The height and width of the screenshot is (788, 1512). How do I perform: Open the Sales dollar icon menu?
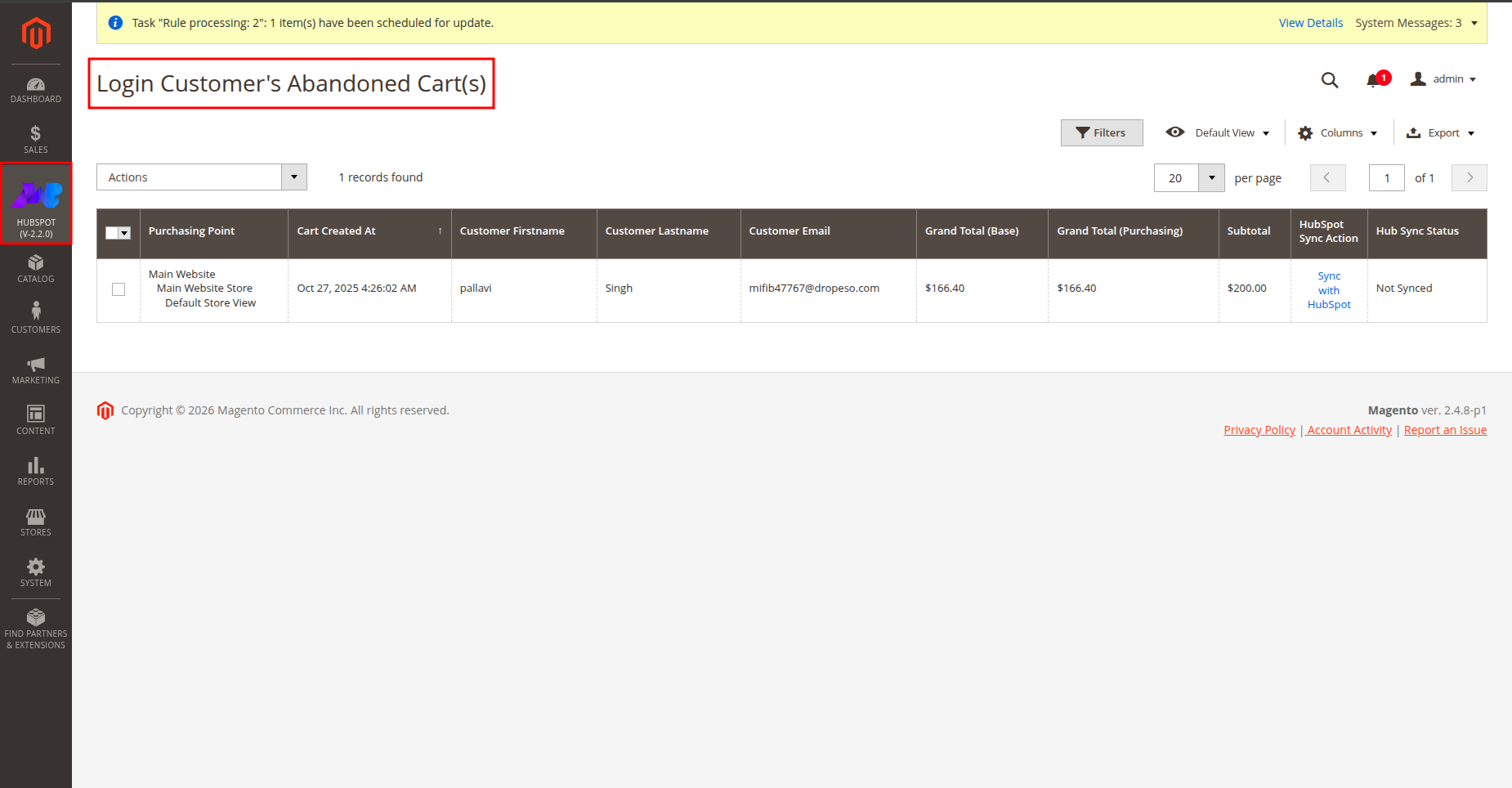pos(36,139)
